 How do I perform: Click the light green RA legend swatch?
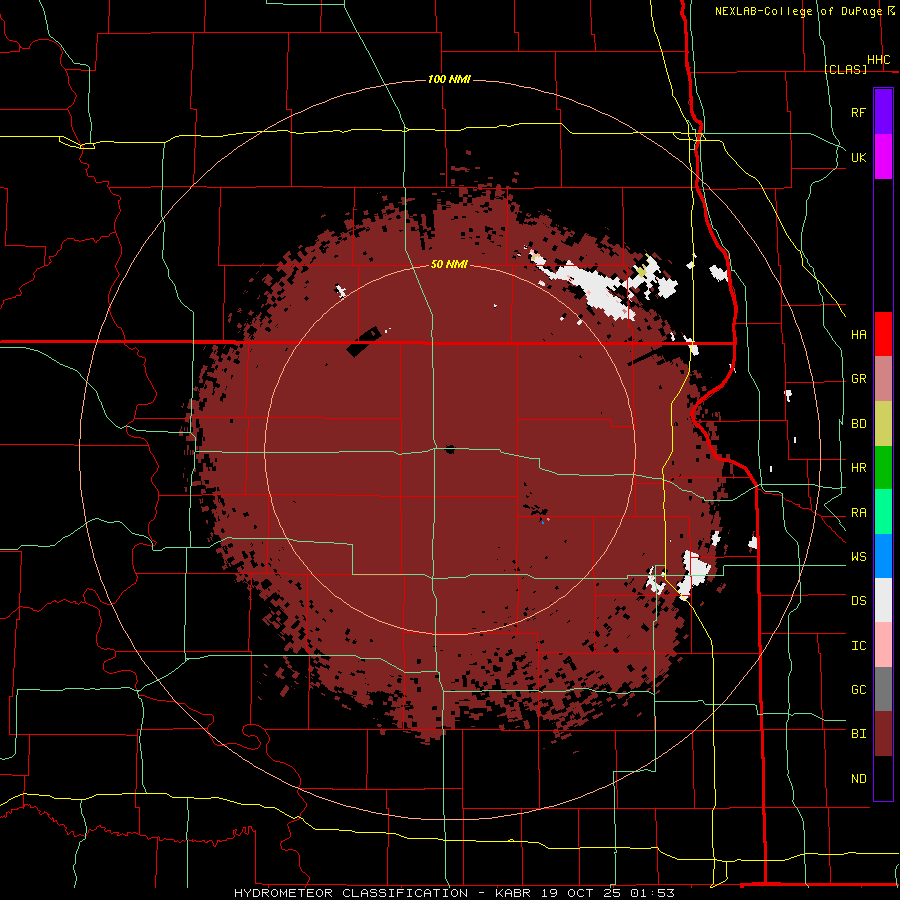point(883,512)
